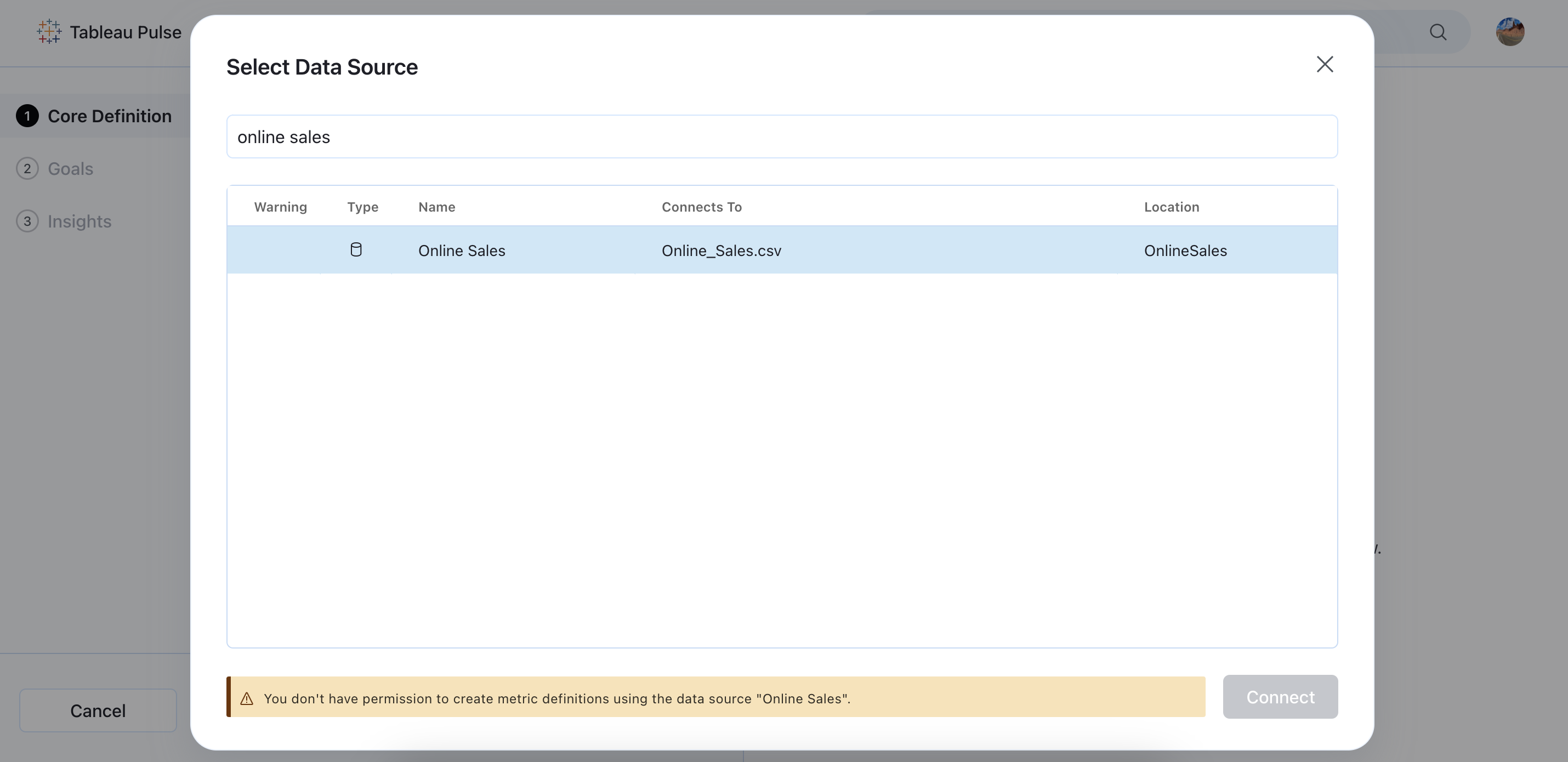Click the data source search field
1568x762 pixels.
[x=782, y=137]
